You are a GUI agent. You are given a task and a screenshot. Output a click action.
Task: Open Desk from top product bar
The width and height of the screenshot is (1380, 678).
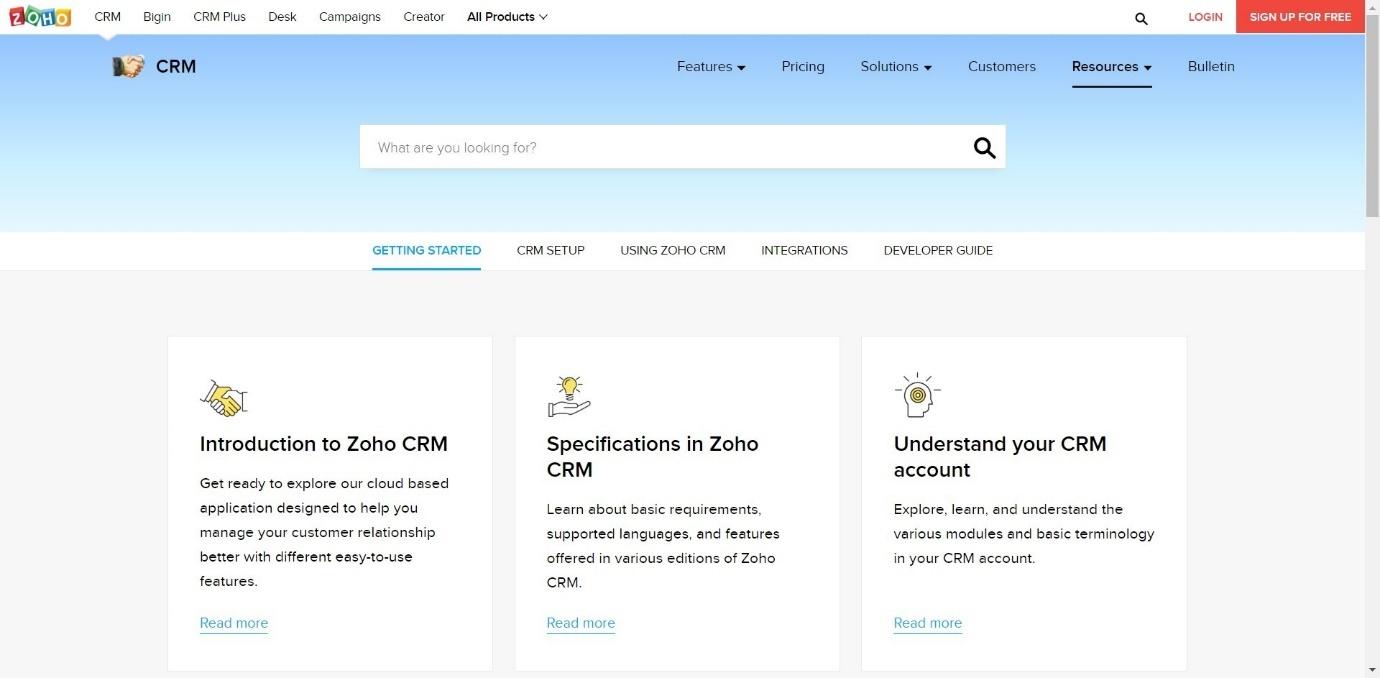tap(282, 17)
